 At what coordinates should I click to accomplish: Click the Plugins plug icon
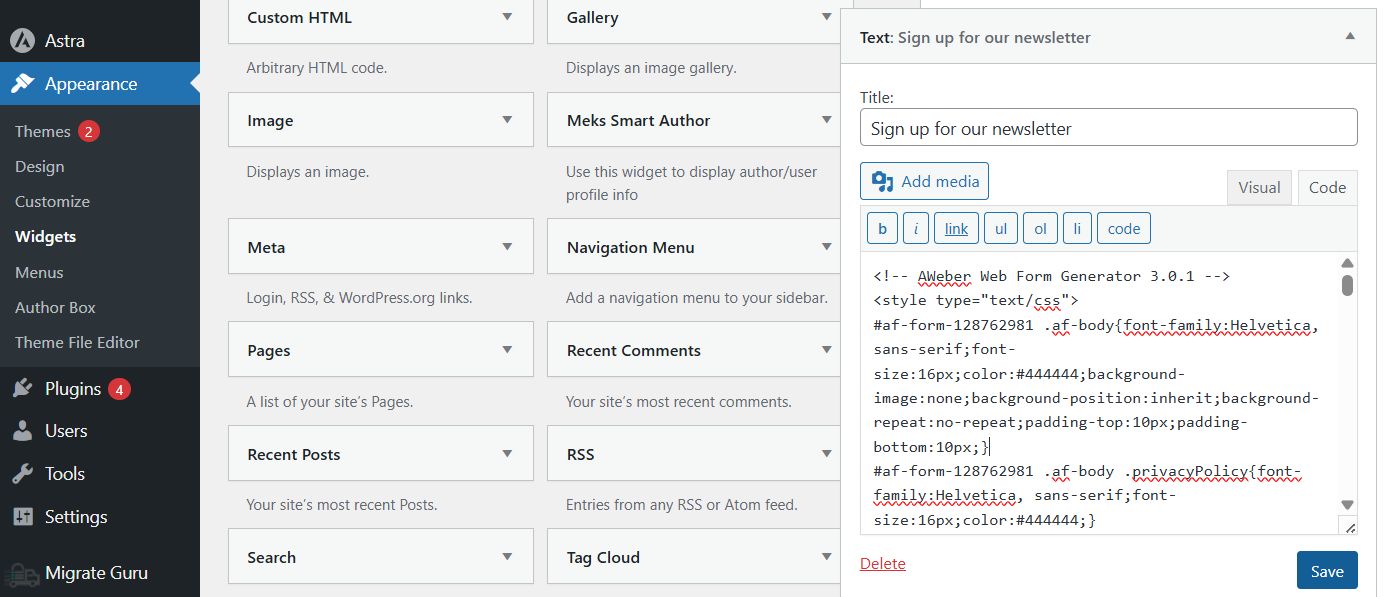(22, 389)
